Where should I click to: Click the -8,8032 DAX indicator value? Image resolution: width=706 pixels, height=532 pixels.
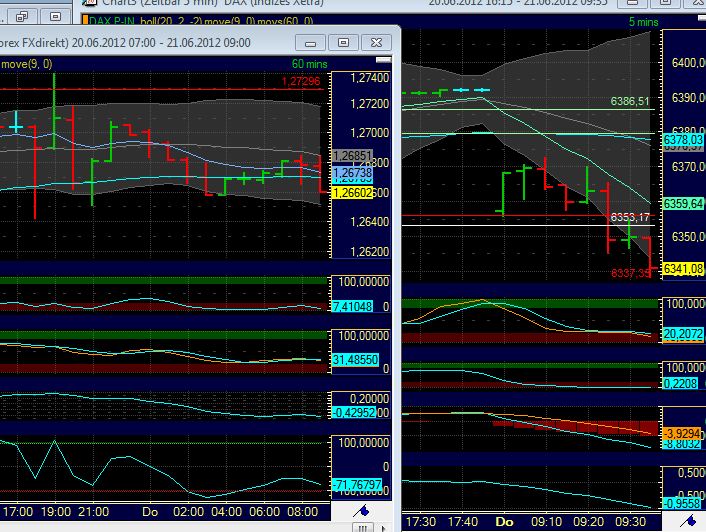click(682, 444)
